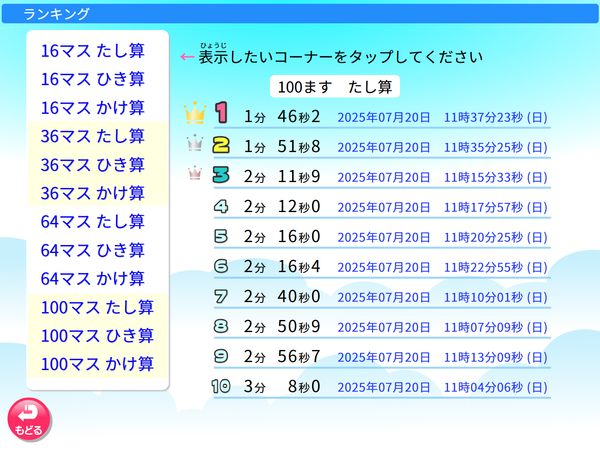Show 64マス かけ算 ranking
The width and height of the screenshot is (600, 450).
tap(93, 279)
